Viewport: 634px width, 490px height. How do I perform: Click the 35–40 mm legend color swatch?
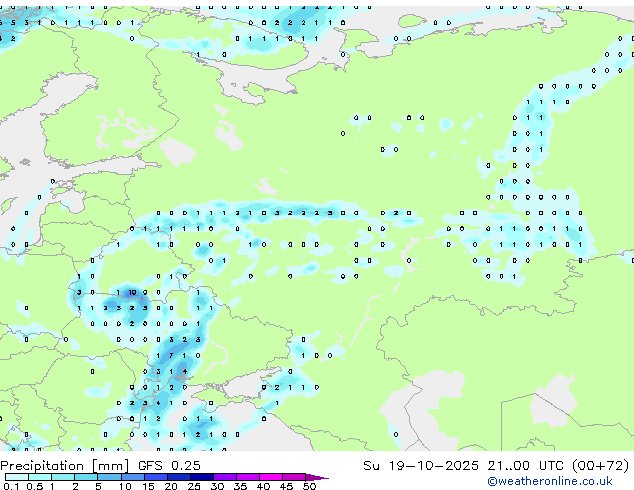coord(247,477)
